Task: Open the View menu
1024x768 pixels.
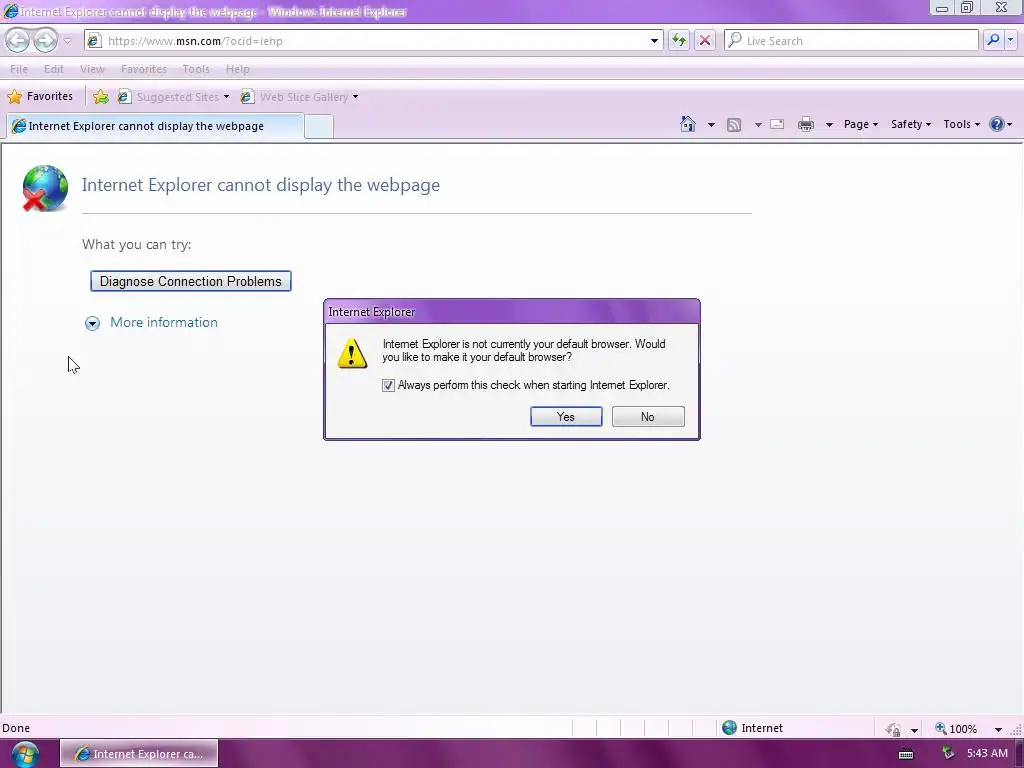Action: tap(92, 69)
